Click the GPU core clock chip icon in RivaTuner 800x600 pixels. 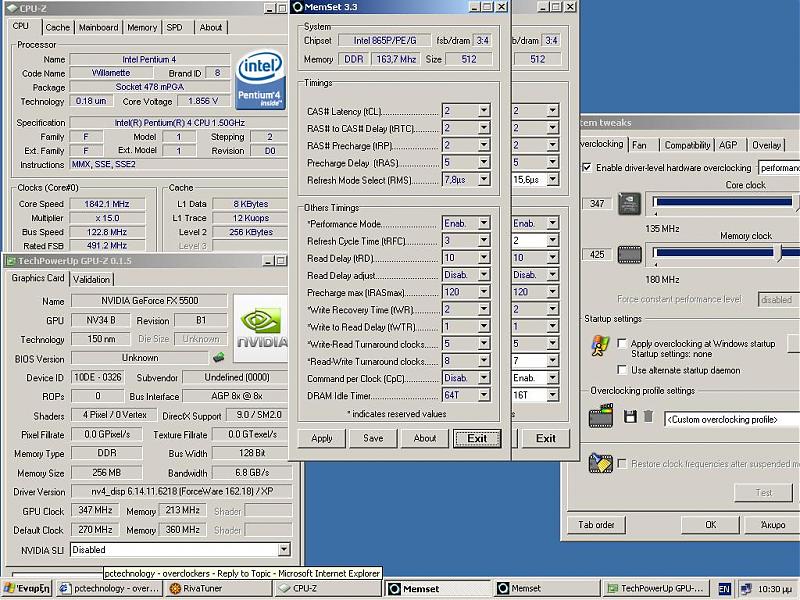pyautogui.click(x=629, y=204)
